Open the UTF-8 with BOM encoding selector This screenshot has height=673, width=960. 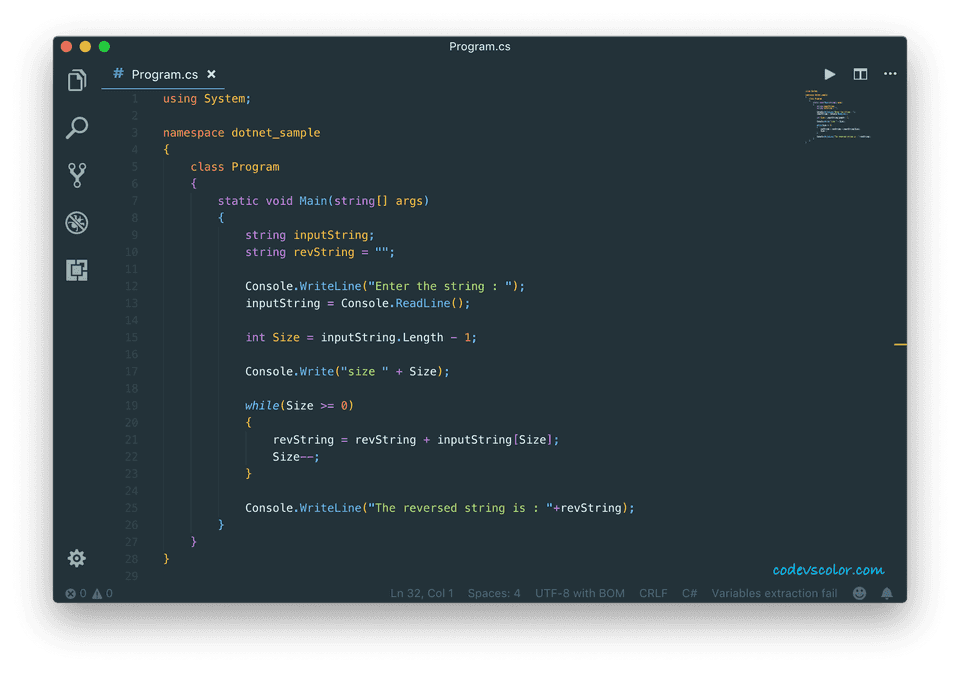click(x=580, y=593)
